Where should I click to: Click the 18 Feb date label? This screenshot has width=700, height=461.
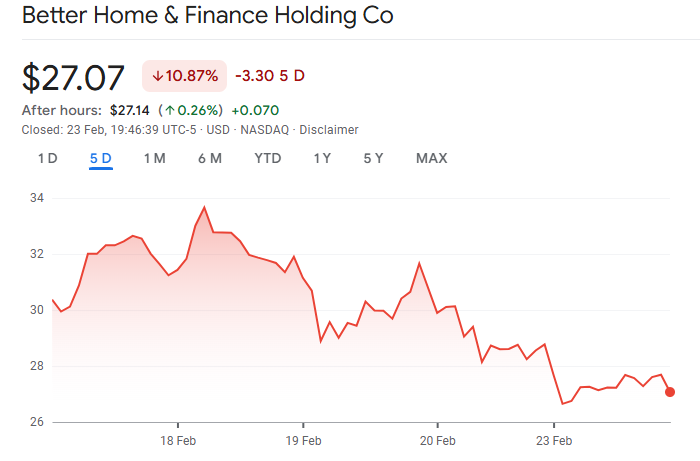[177, 440]
